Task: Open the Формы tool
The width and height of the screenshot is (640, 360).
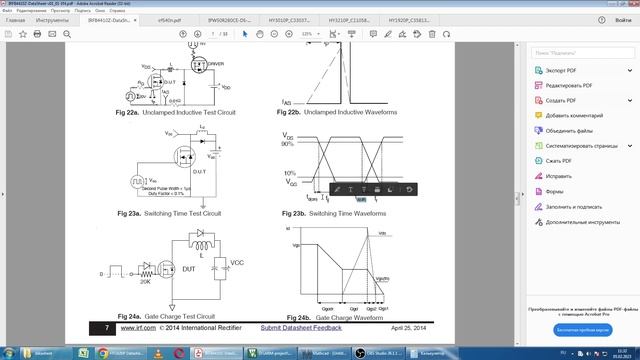Action: tap(554, 191)
